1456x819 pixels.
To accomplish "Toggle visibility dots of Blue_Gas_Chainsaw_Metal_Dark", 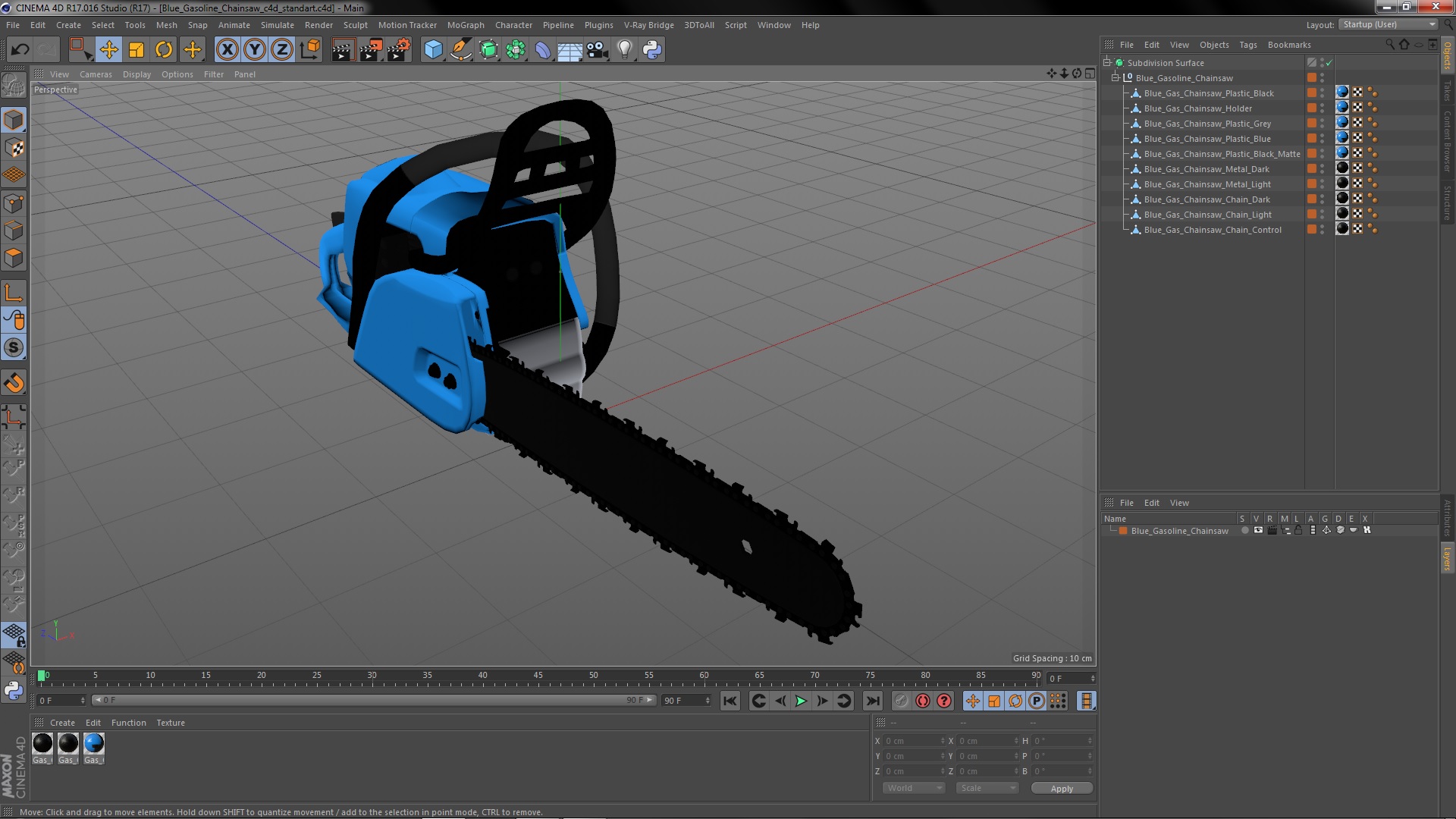I will point(1323,169).
